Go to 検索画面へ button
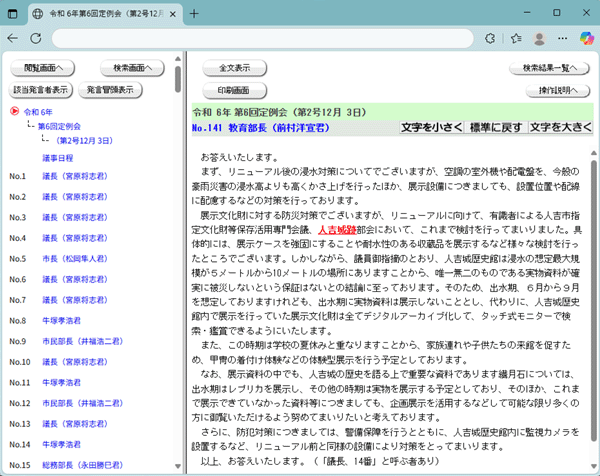The image size is (600, 476). pyautogui.click(x=132, y=68)
